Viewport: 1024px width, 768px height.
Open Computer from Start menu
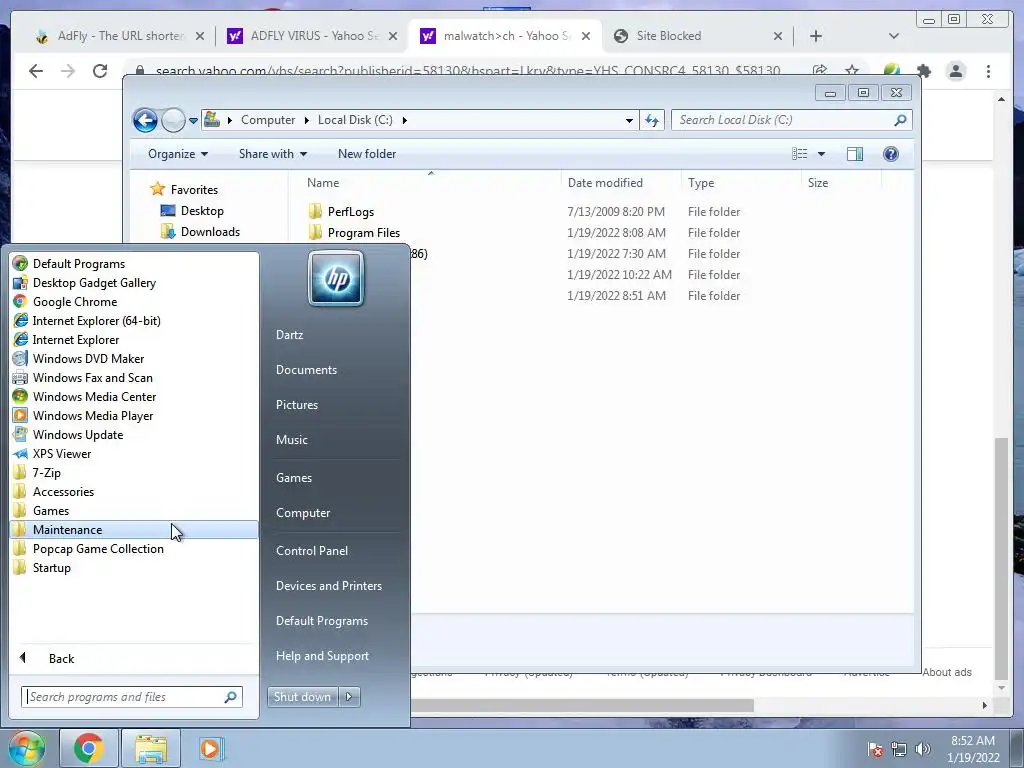pyautogui.click(x=302, y=513)
